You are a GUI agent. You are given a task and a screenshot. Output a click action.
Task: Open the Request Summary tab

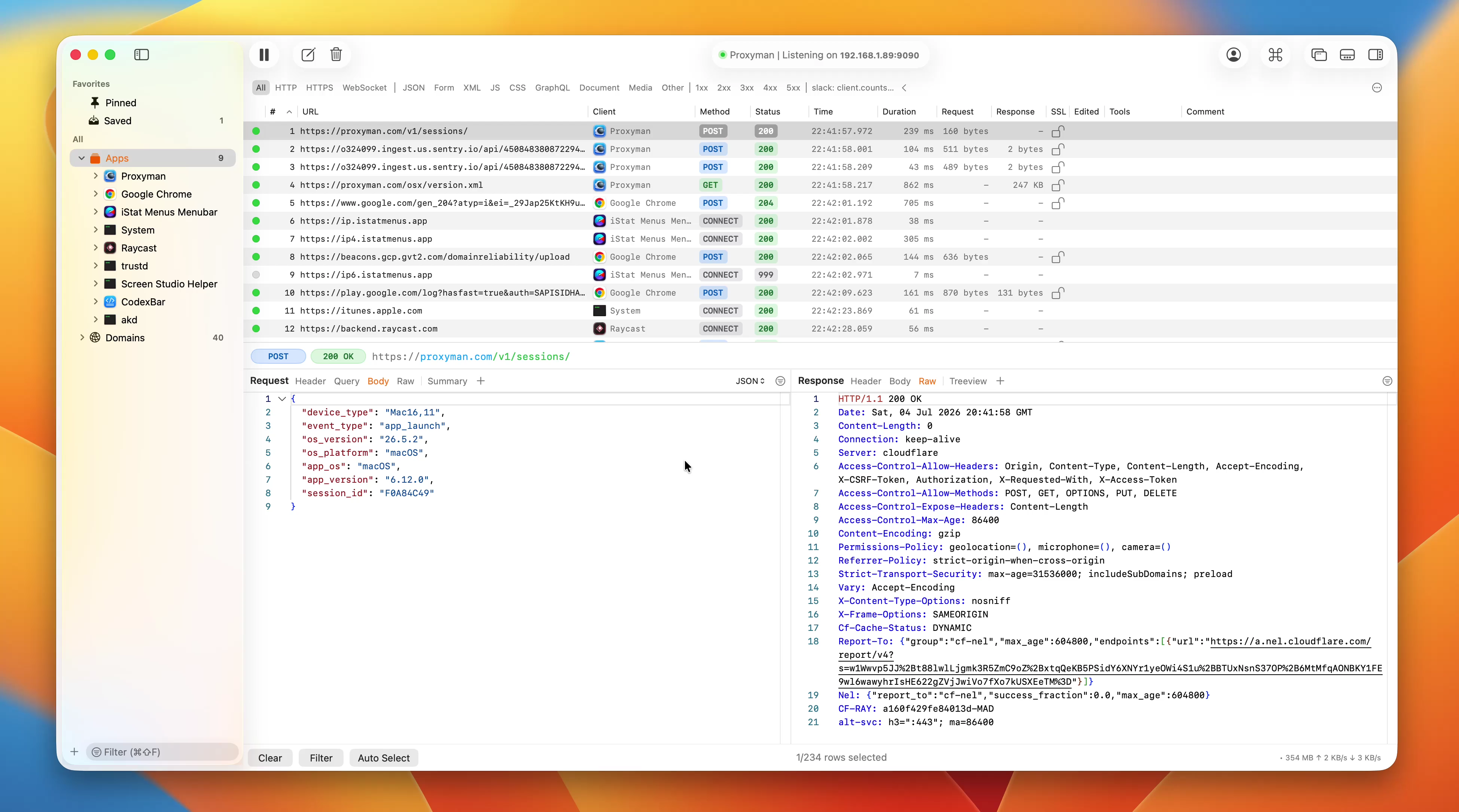[x=447, y=381]
